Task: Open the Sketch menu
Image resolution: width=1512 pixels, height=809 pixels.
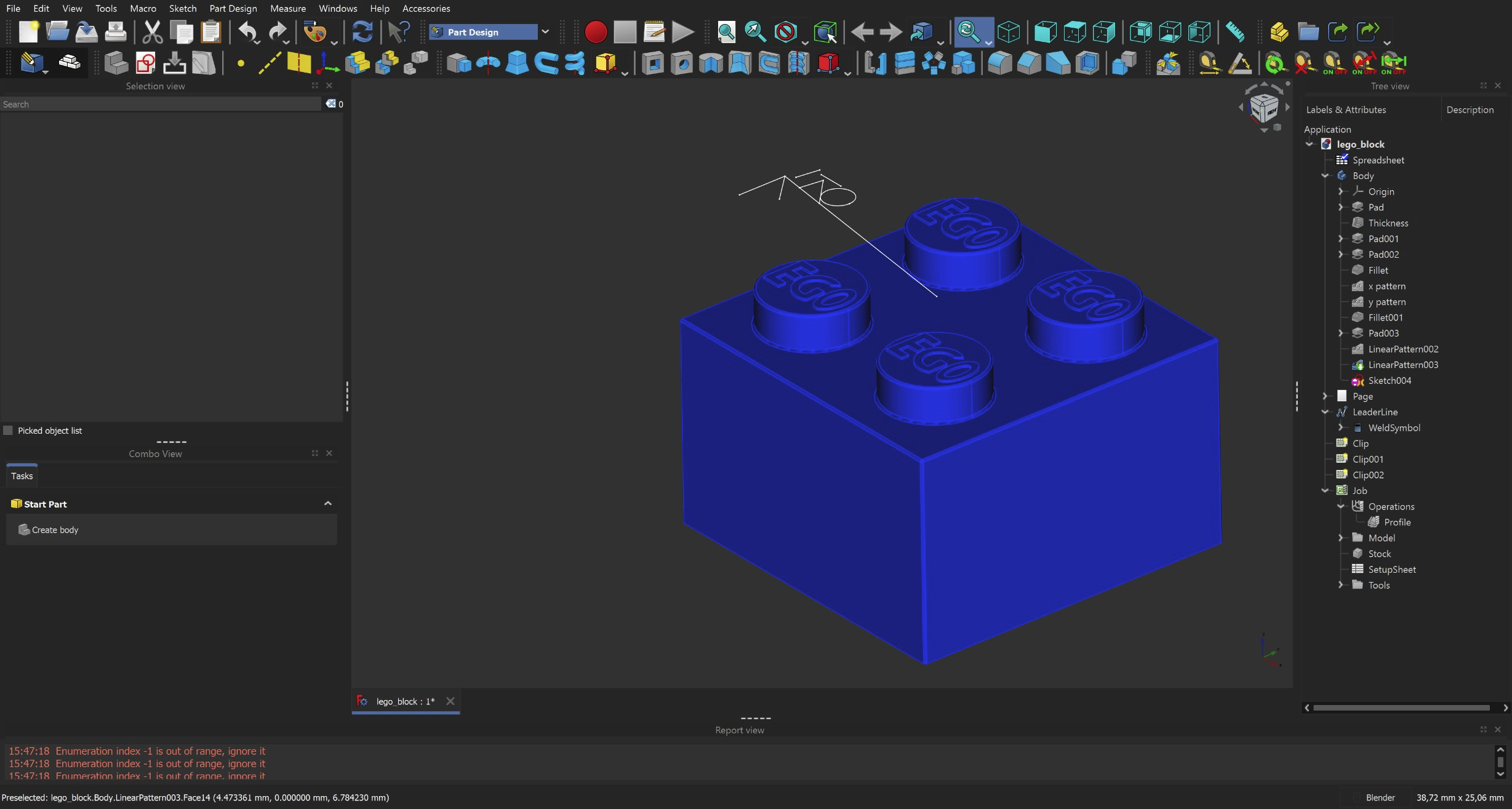Action: click(x=182, y=9)
